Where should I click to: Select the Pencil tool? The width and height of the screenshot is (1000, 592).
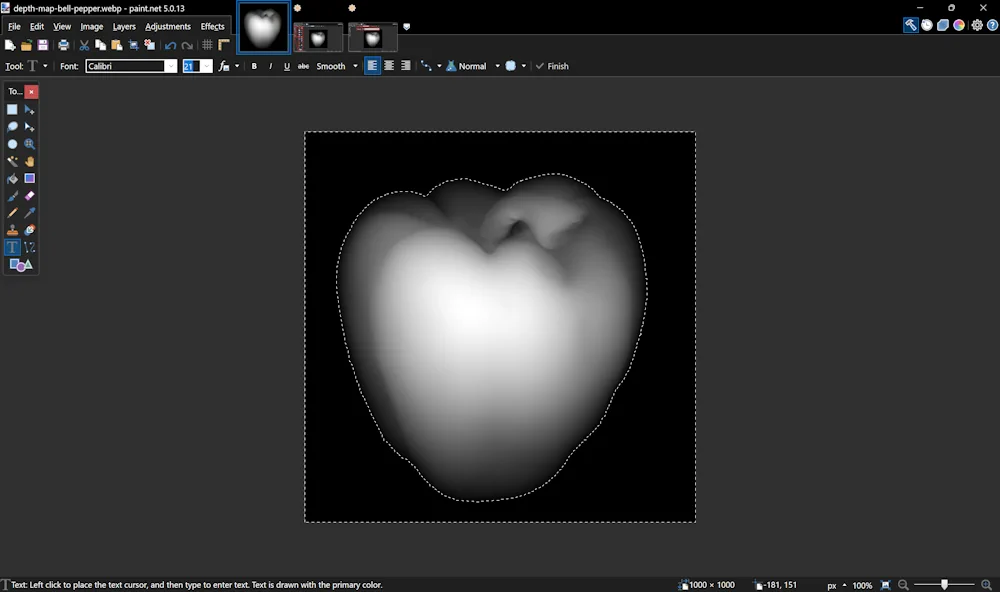[x=12, y=213]
